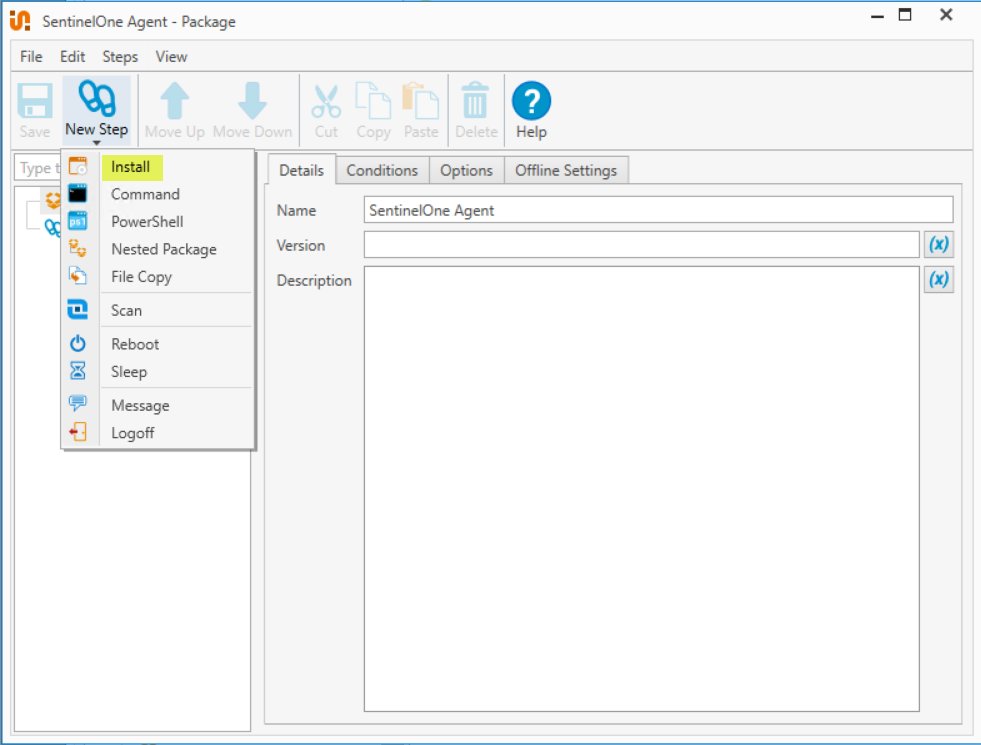Click the Message speech bubble icon

78,403
